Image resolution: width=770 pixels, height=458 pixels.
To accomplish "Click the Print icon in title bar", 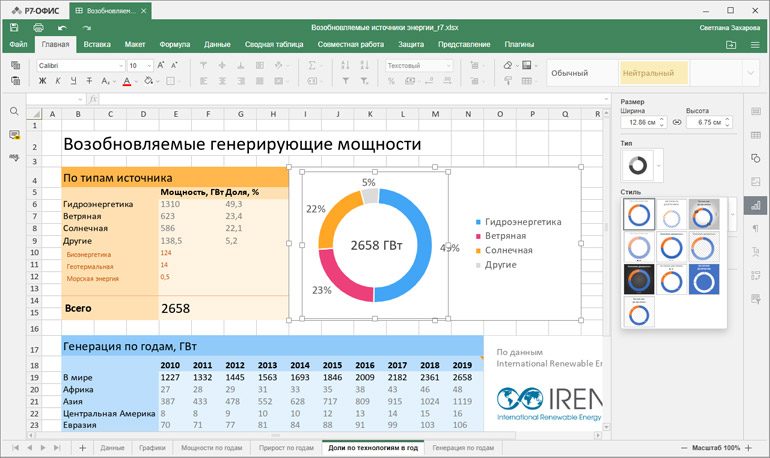I will (38, 28).
